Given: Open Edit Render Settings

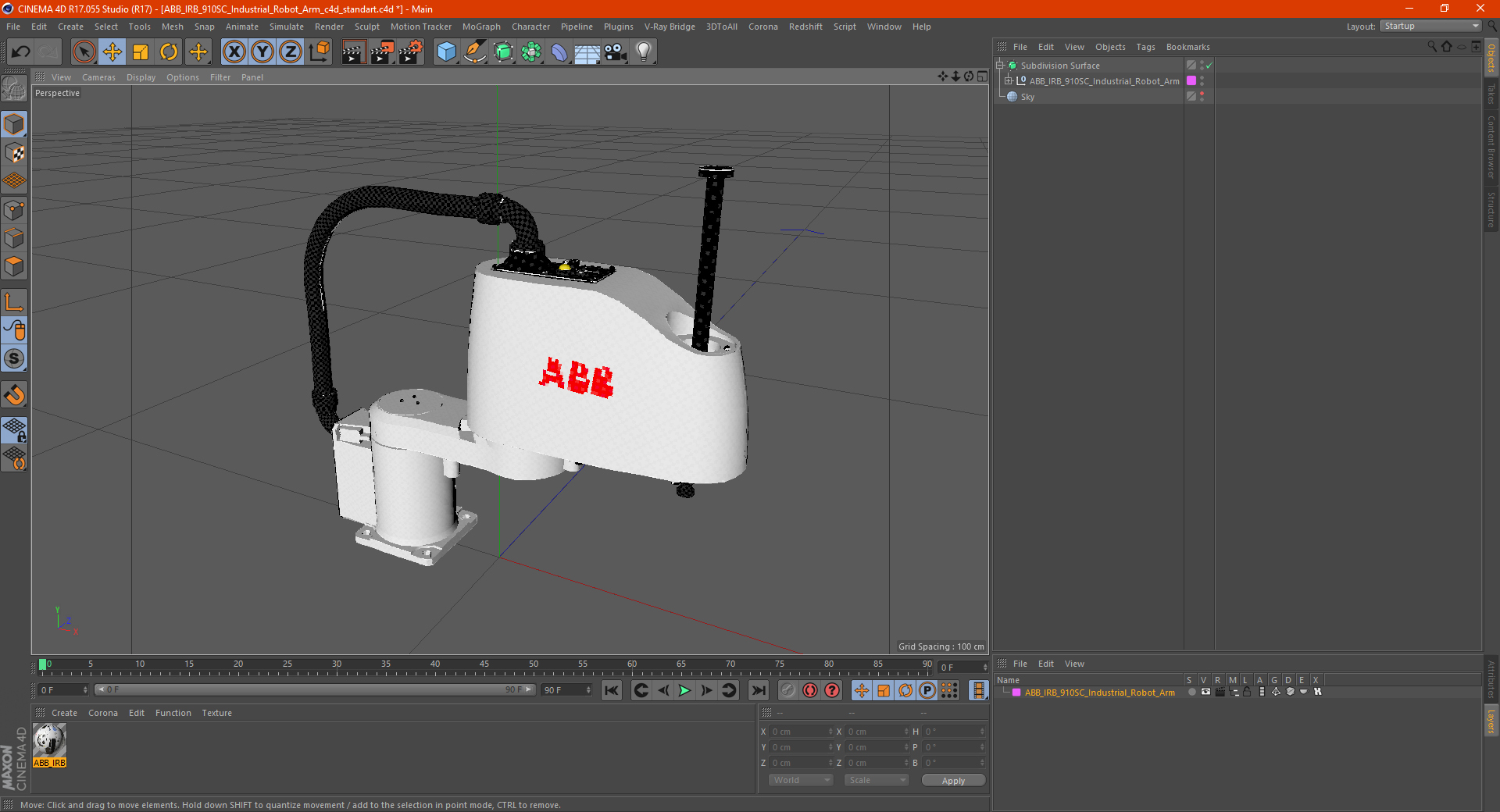Looking at the screenshot, I should tap(411, 52).
